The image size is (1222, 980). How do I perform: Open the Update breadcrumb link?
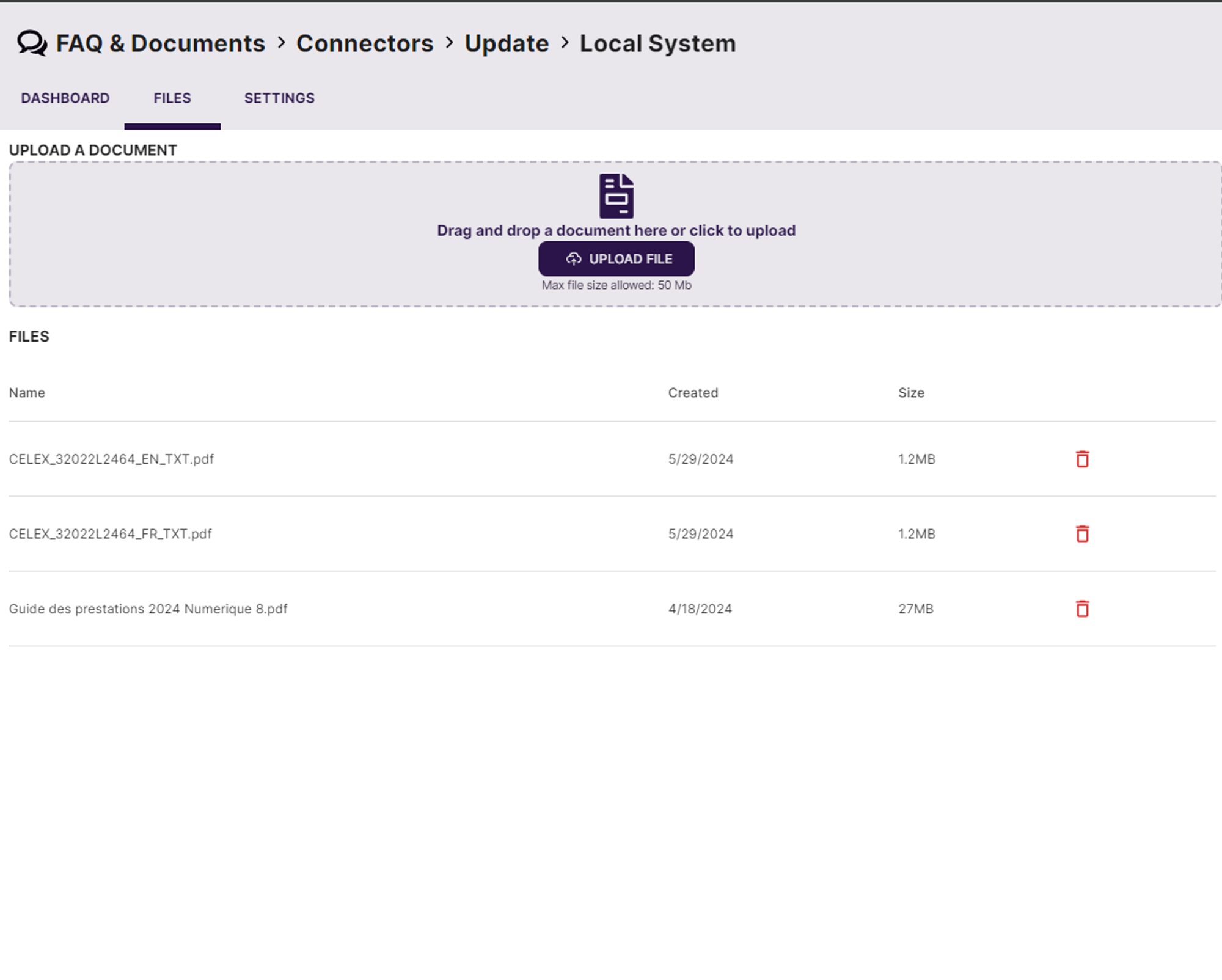507,43
